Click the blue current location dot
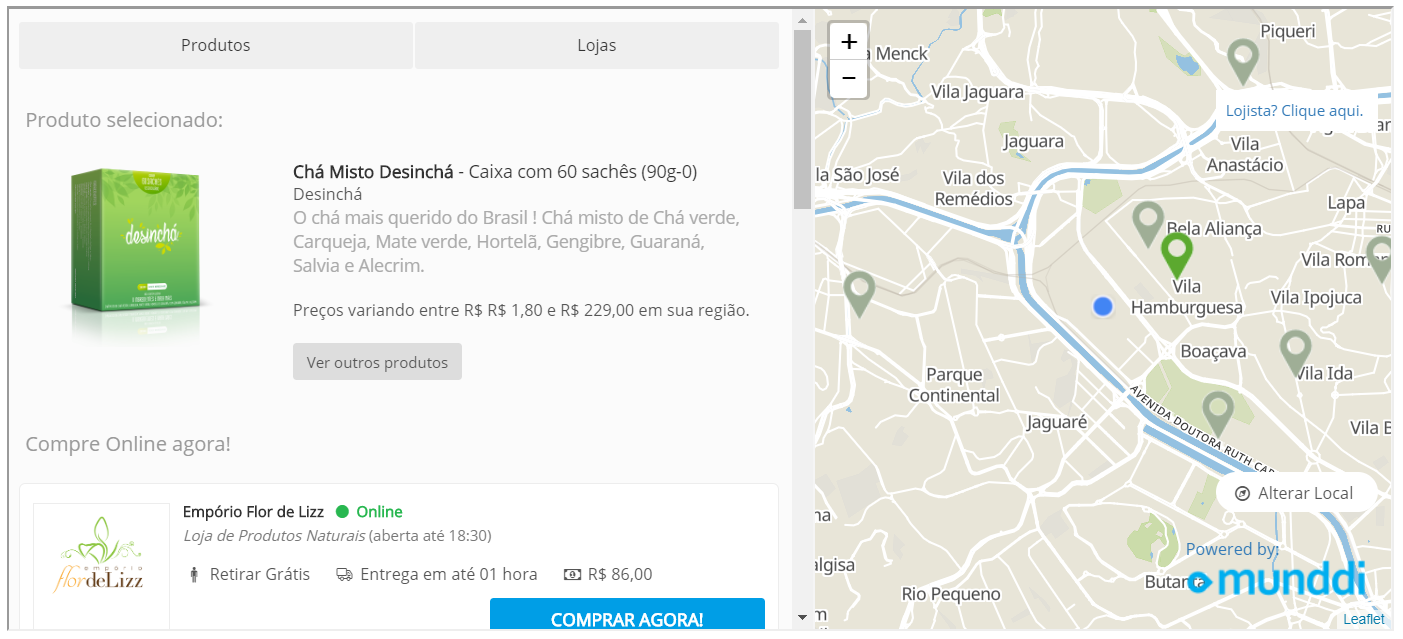Screen dimensions: 1403x639 tap(1103, 306)
